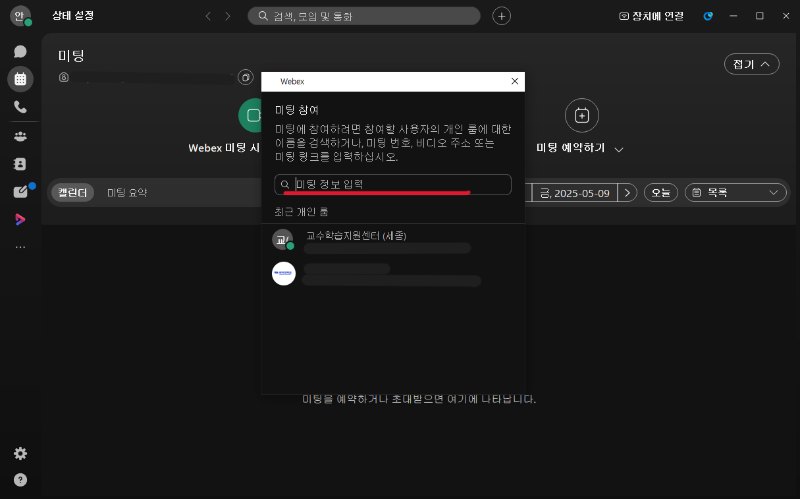Open the Messaging chat icon in sidebar
This screenshot has height=499, width=800.
(x=20, y=52)
